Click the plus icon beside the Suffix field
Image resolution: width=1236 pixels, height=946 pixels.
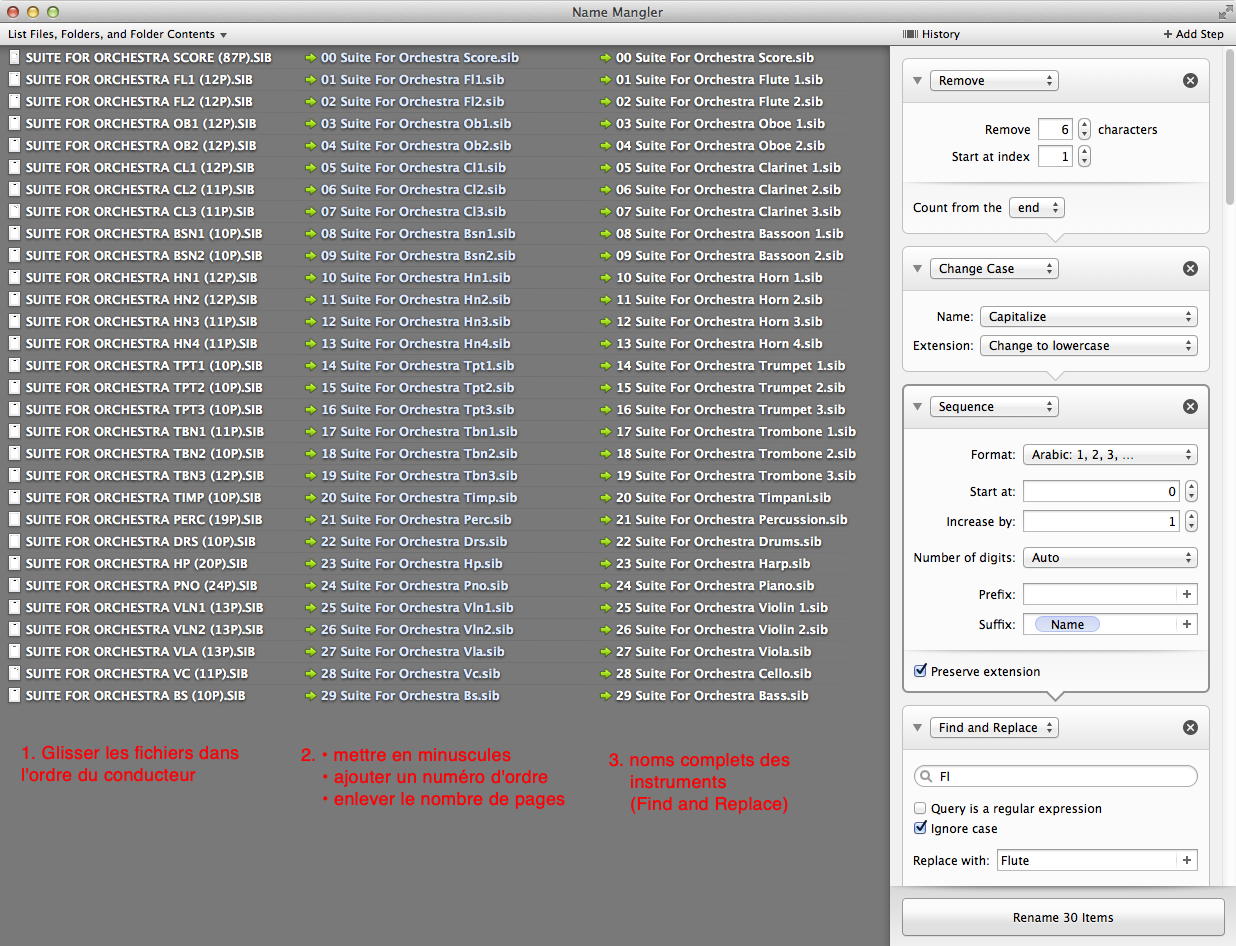tap(1187, 624)
